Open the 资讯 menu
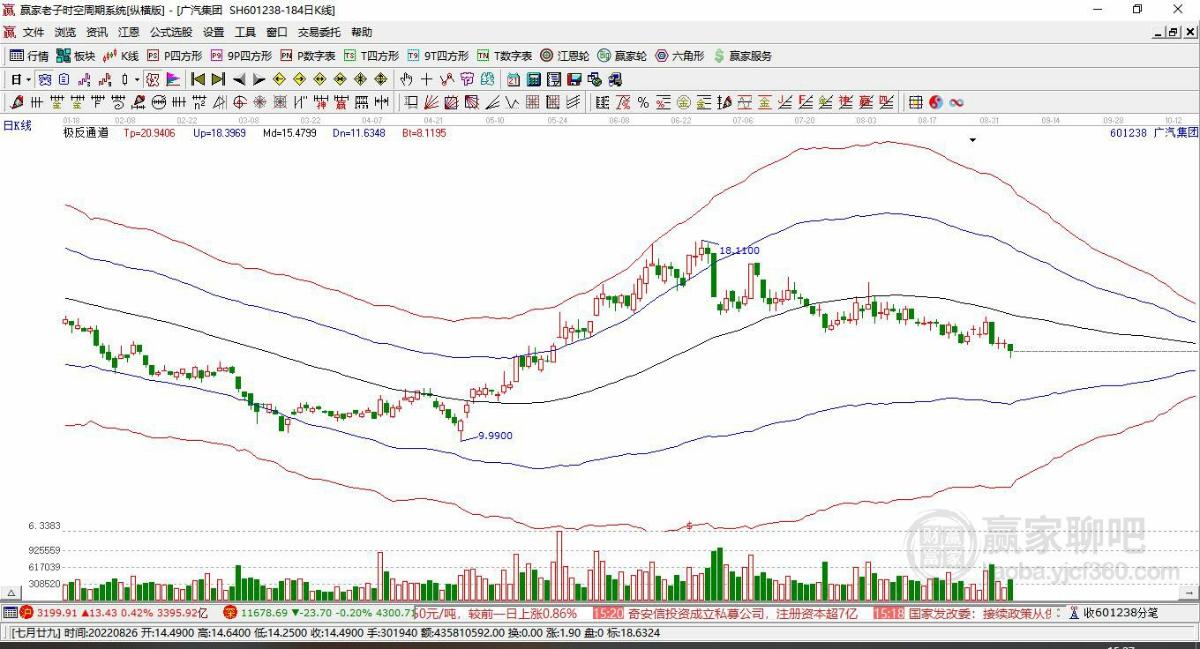The width and height of the screenshot is (1200, 649). [97, 32]
